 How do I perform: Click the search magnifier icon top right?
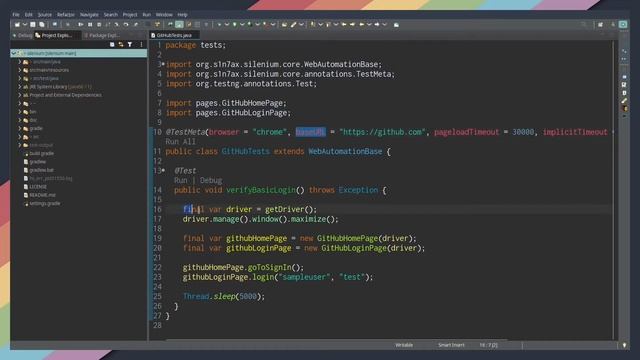pos(584,24)
